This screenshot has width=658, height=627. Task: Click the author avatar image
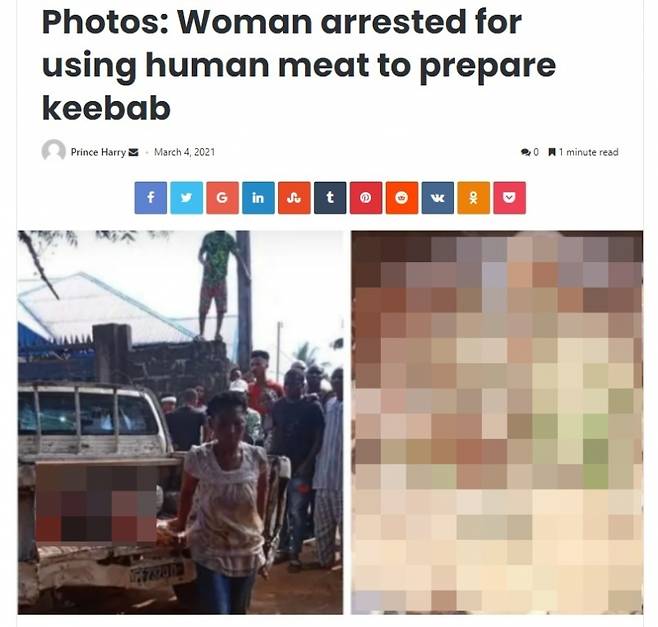pos(53,151)
